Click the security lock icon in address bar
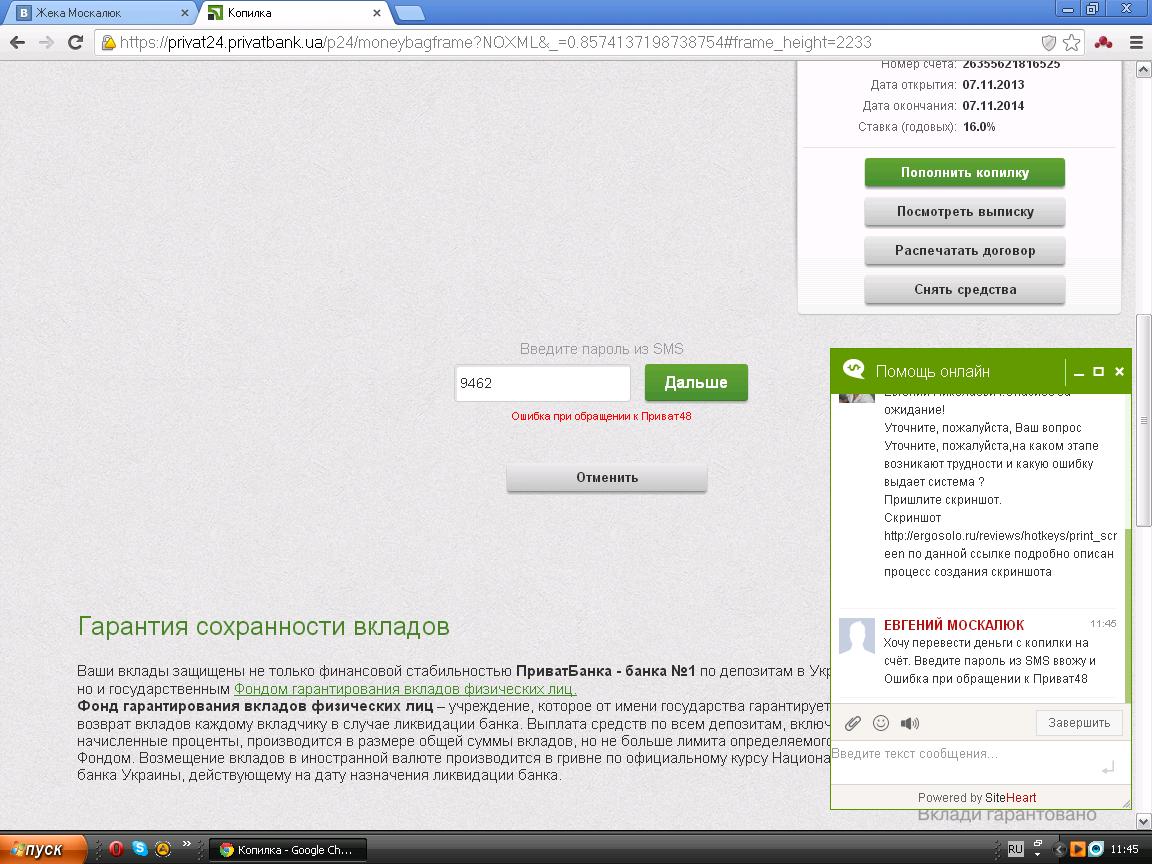 coord(109,43)
